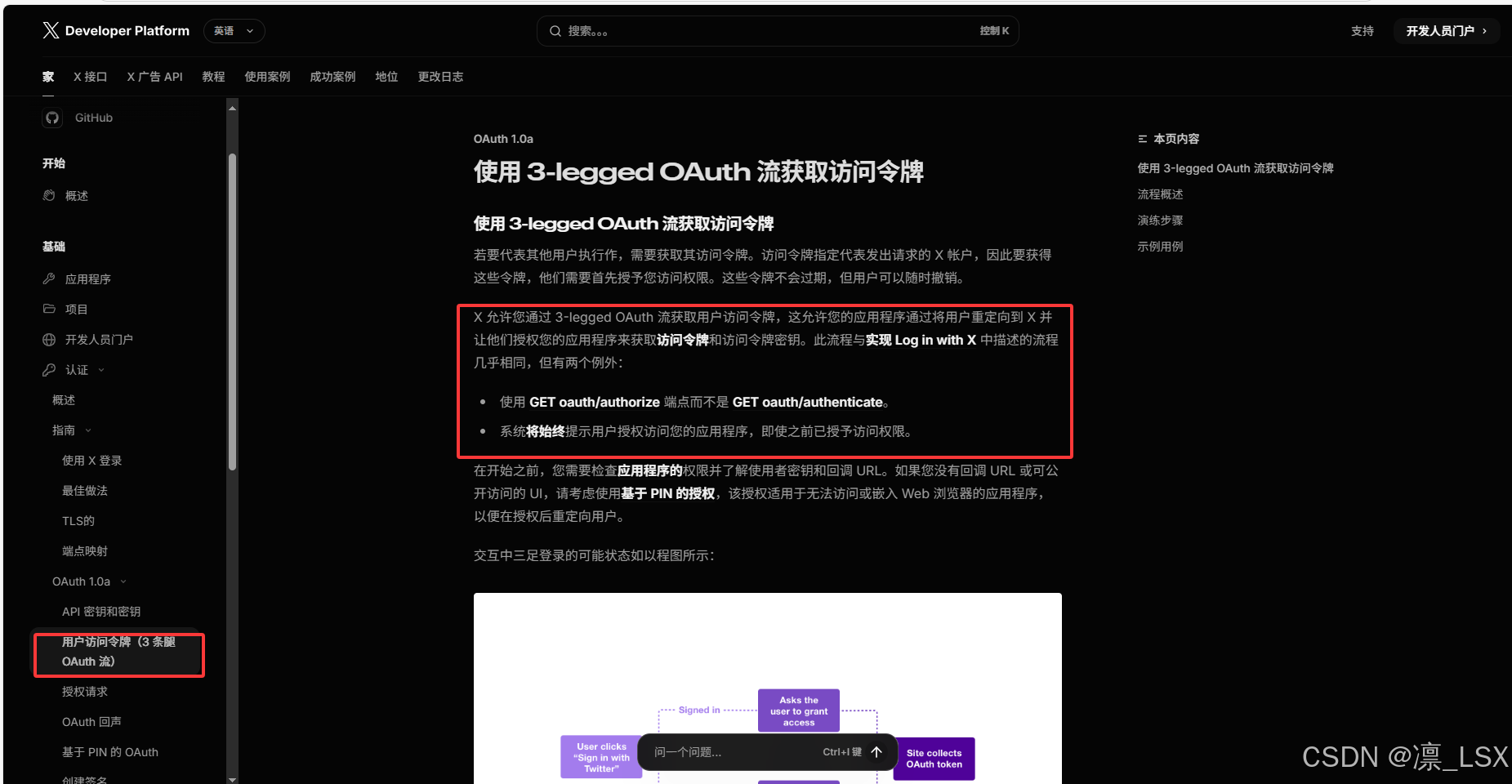Click the search magnifier icon
This screenshot has height=784, width=1512.
click(x=555, y=31)
